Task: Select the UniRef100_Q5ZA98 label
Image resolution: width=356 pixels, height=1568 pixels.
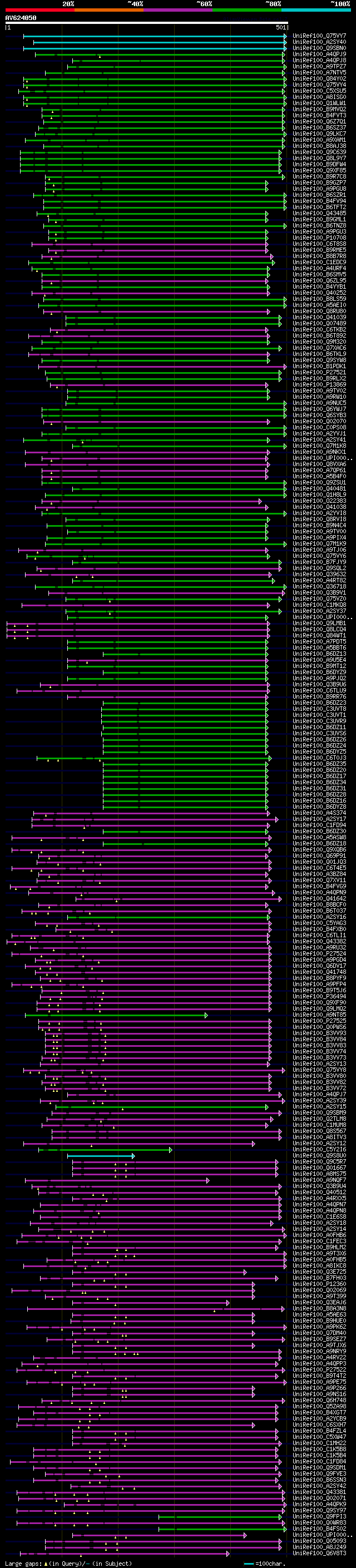Action: 319,1406
